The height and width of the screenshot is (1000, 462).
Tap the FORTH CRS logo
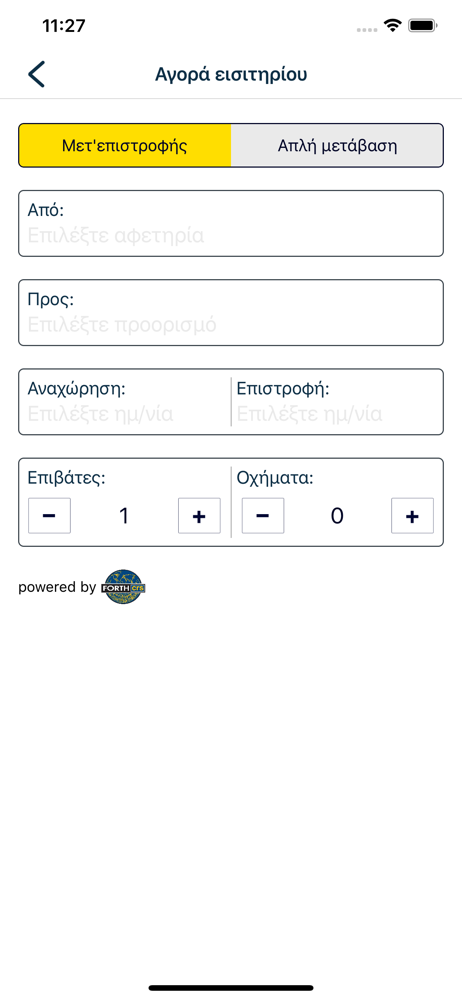tap(124, 587)
